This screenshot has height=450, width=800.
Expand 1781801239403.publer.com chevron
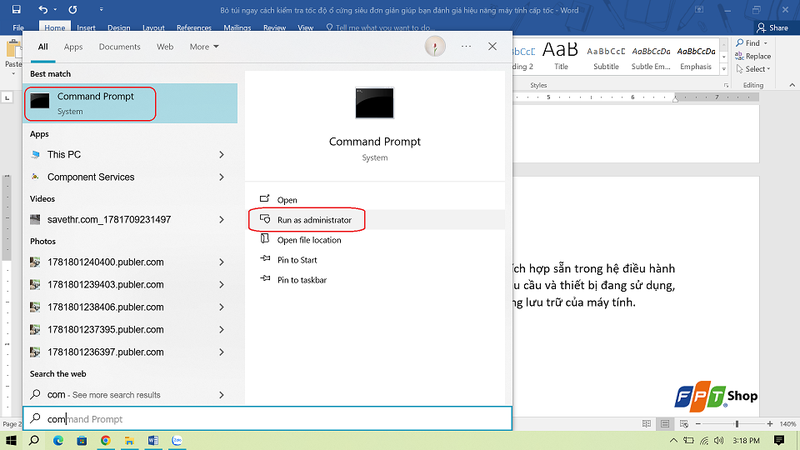coord(221,285)
